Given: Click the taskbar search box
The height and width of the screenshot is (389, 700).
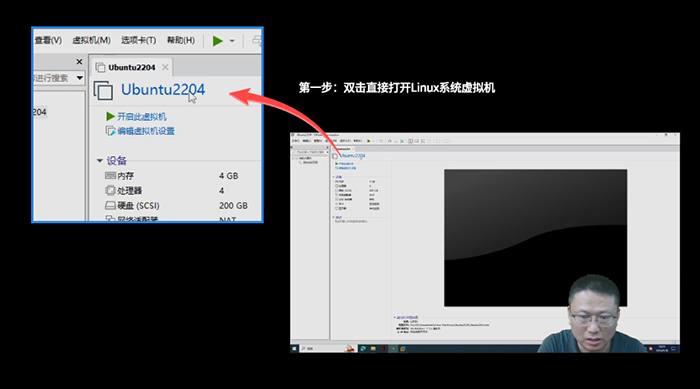Looking at the screenshot, I should point(322,348).
